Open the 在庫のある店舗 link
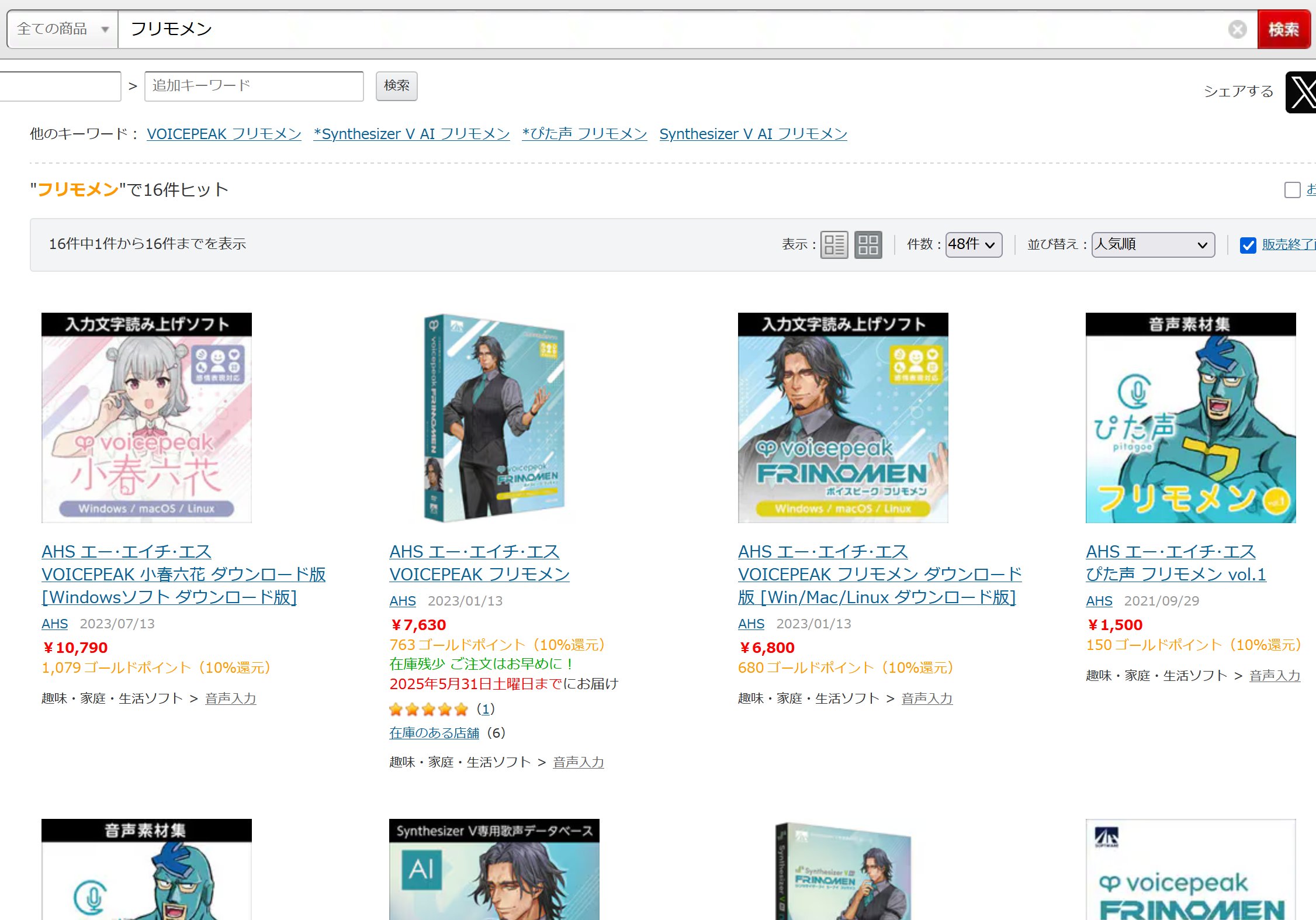Screen dimensions: 1316x920 click(x=434, y=733)
